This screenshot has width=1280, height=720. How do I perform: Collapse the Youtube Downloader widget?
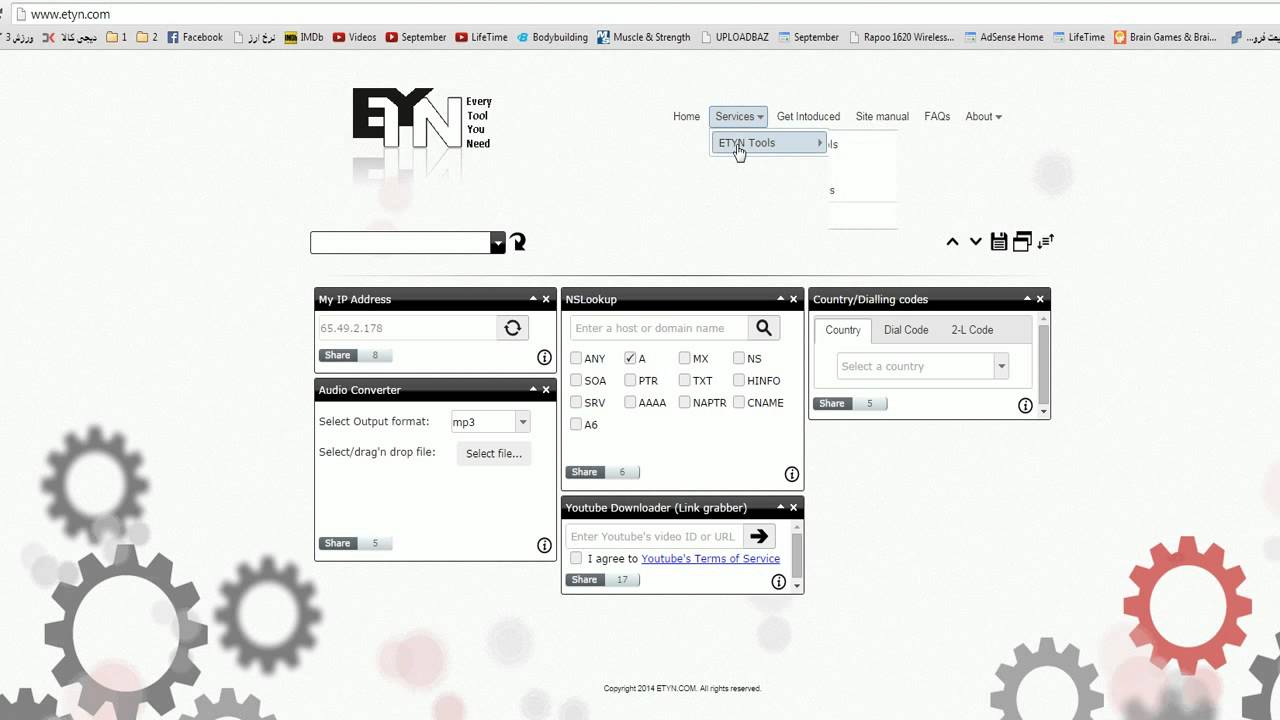pyautogui.click(x=781, y=507)
